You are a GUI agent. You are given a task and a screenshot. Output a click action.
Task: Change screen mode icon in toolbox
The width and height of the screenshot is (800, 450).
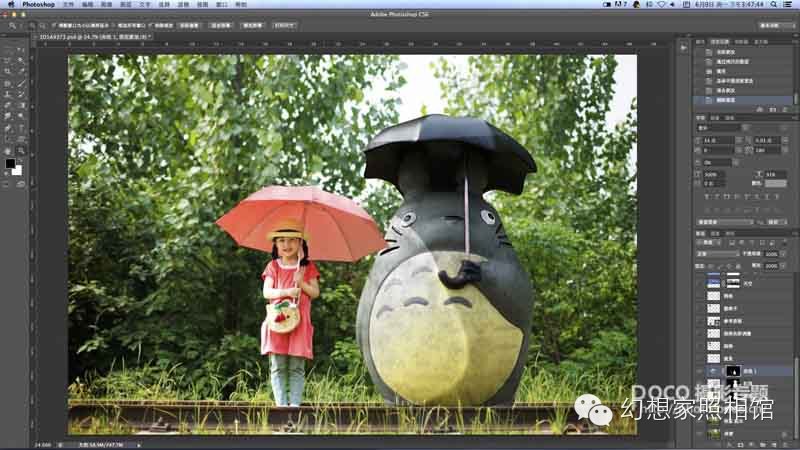coord(20,185)
